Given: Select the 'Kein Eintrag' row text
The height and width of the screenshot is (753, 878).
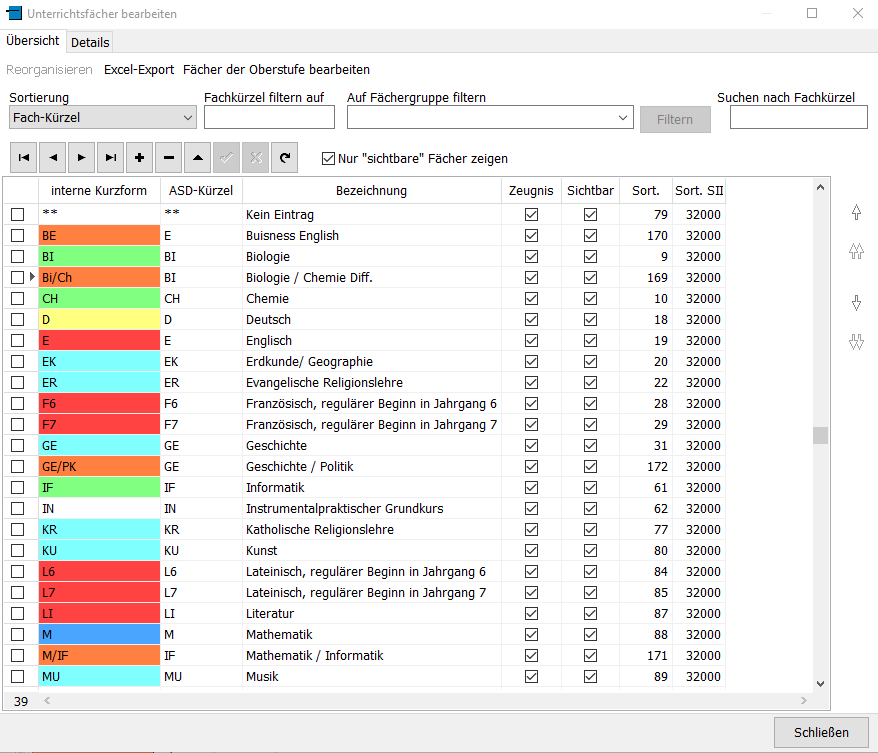Looking at the screenshot, I should [x=280, y=214].
